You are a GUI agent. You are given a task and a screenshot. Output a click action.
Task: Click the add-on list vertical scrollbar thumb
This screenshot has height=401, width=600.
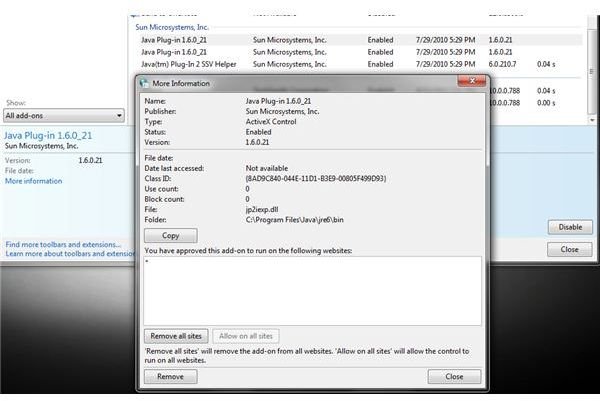click(592, 72)
